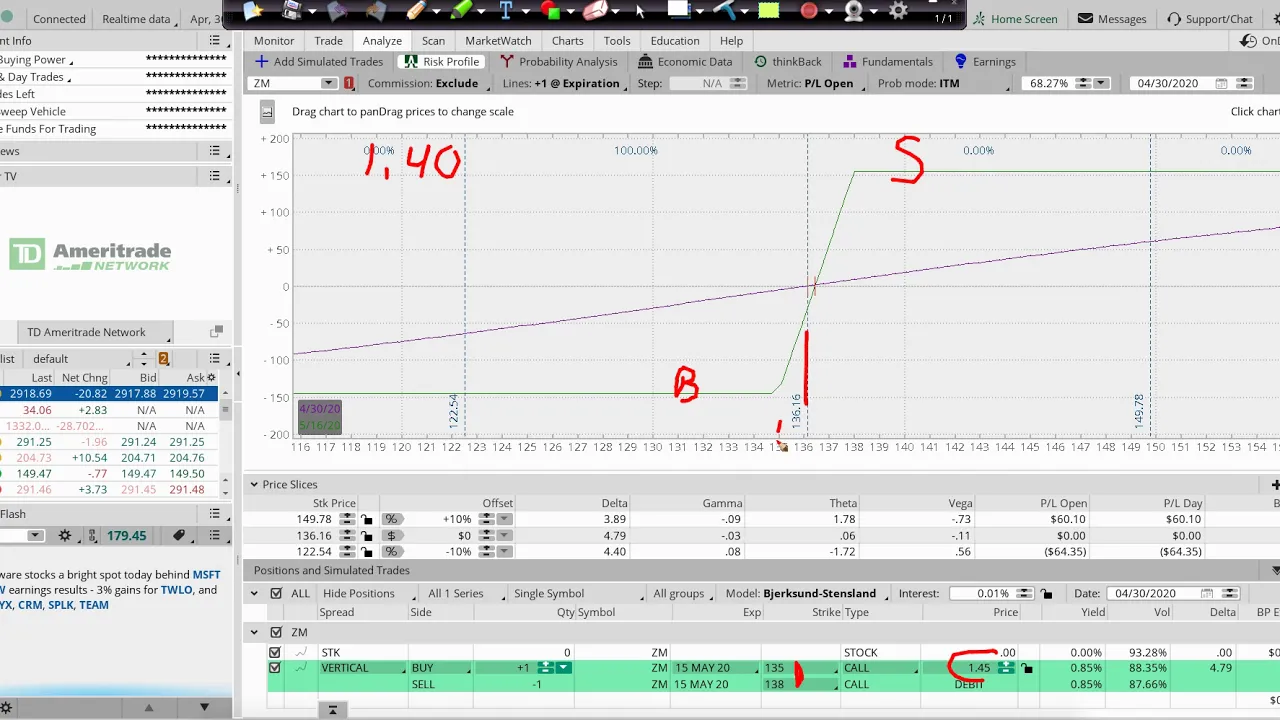Viewport: 1280px width, 720px height.
Task: Click lock icon beside Interest field
Action: point(1046,593)
